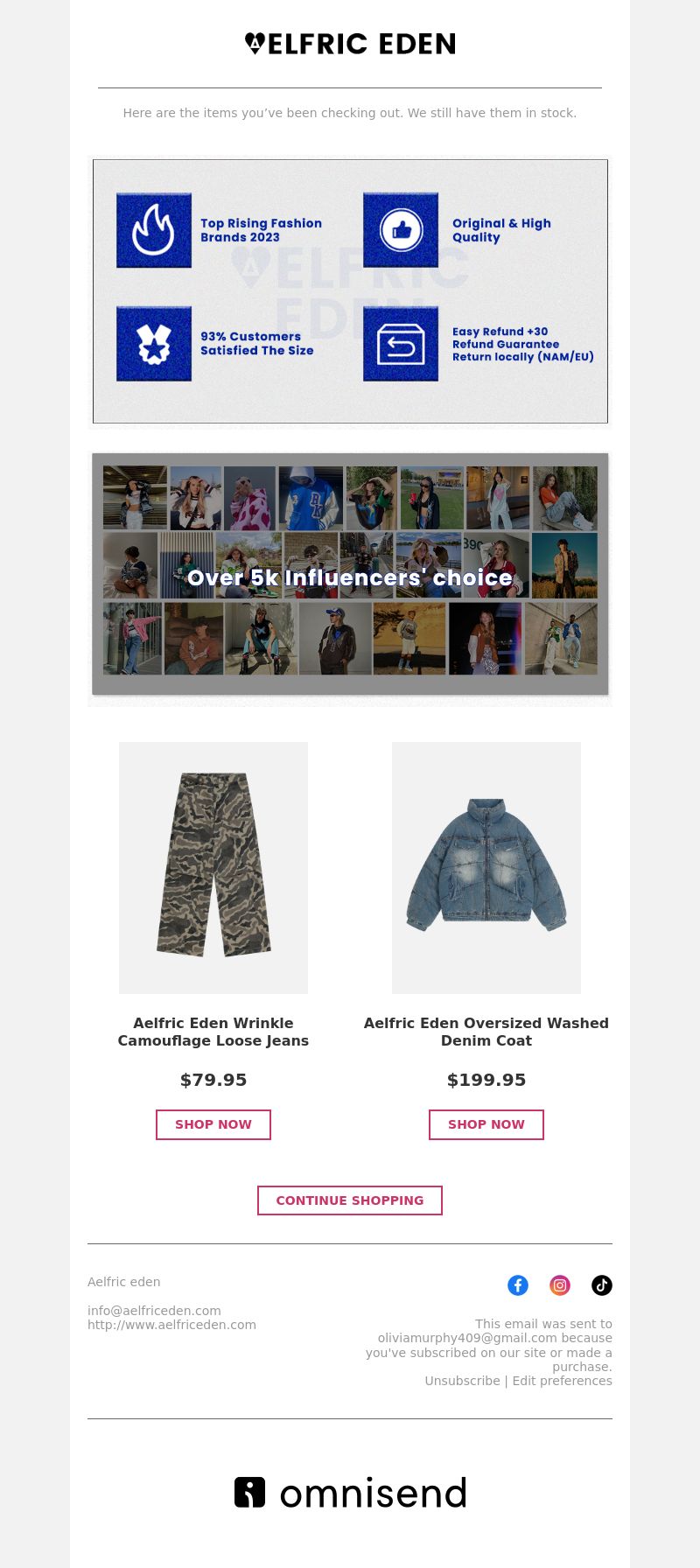The height and width of the screenshot is (1568, 700).
Task: Click the Unsubscribe link
Action: click(x=462, y=1381)
